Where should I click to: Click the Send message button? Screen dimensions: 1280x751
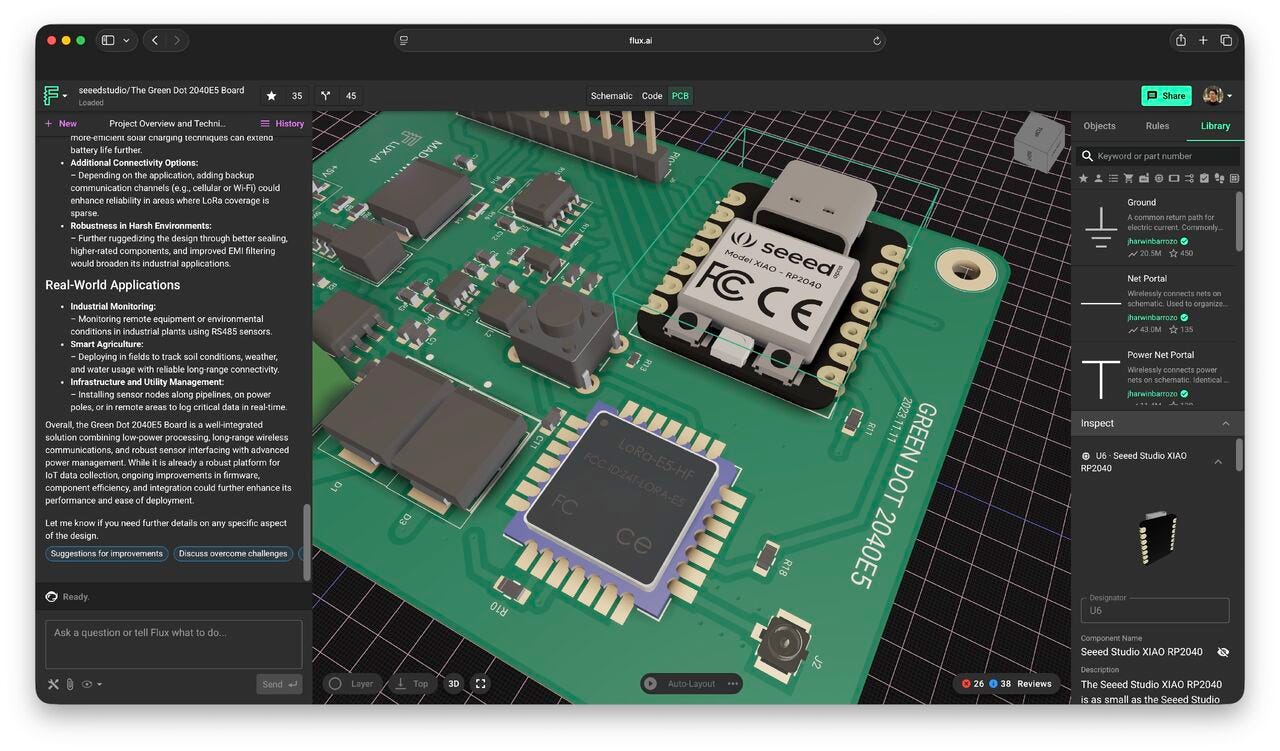pyautogui.click(x=279, y=684)
